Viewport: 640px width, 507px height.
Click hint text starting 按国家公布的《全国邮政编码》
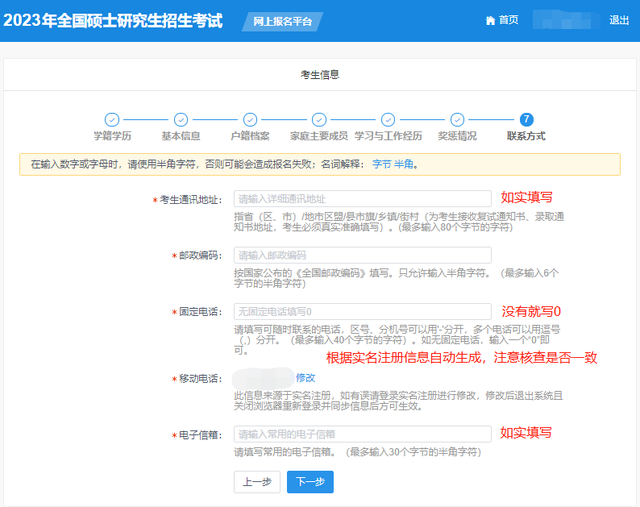[x=396, y=278]
